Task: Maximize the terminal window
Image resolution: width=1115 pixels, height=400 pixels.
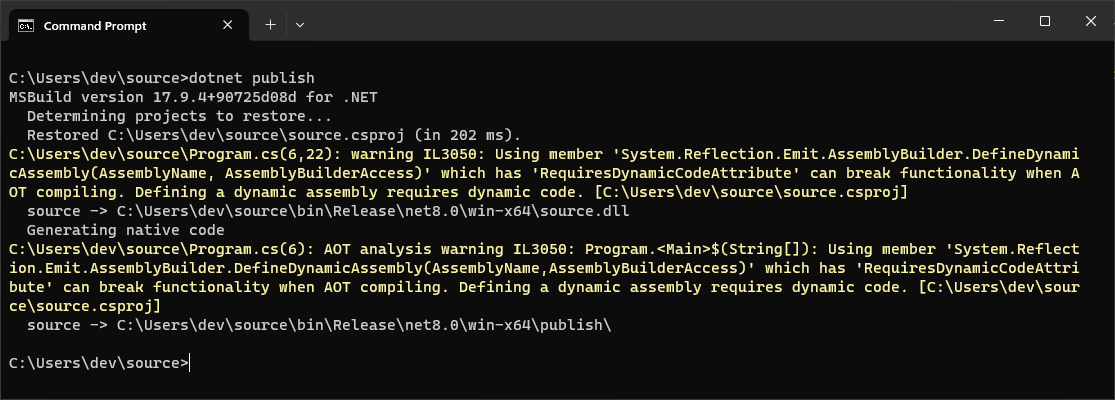Action: click(x=1045, y=21)
